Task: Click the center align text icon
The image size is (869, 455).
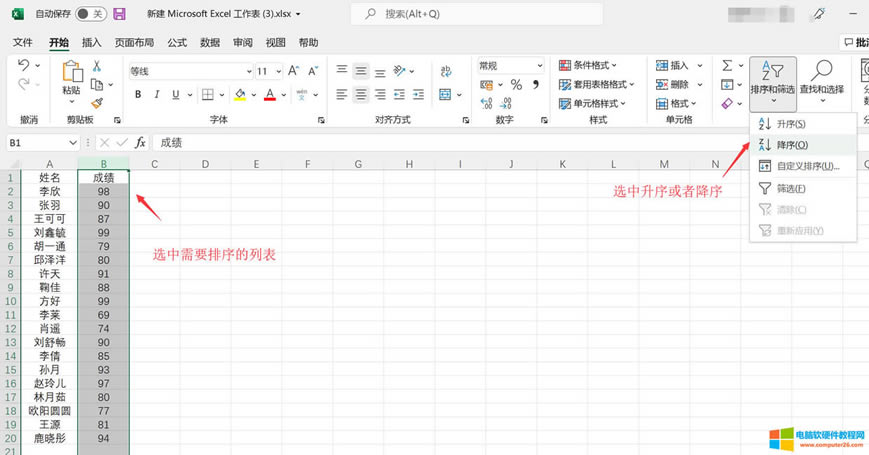Action: pos(361,95)
